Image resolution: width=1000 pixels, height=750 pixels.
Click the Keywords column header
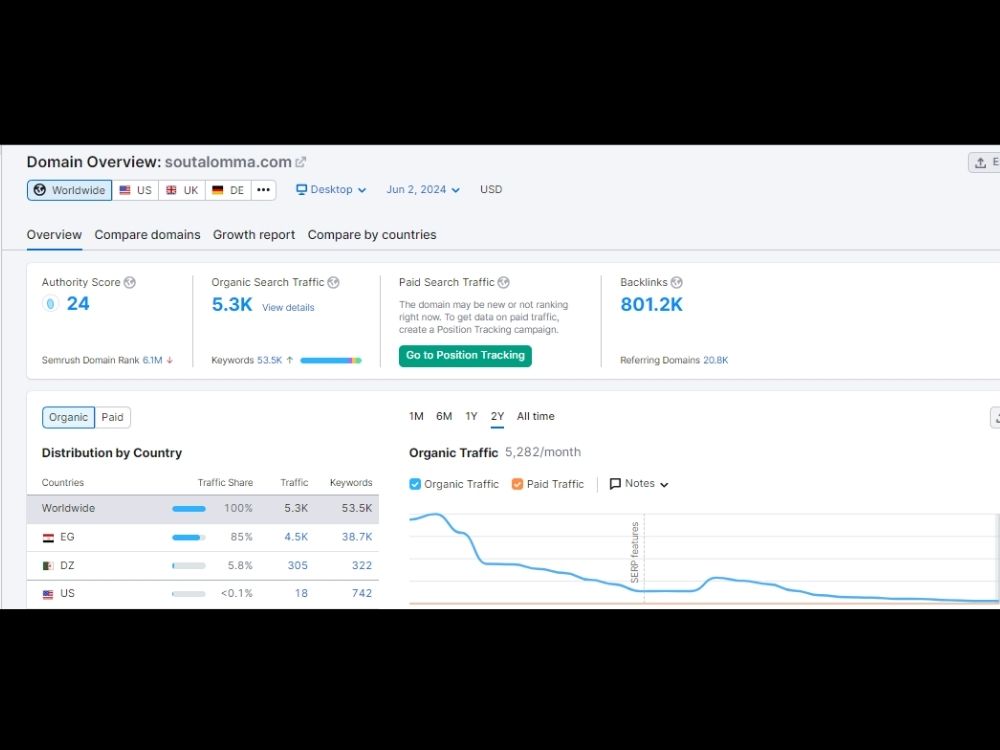pyautogui.click(x=351, y=483)
